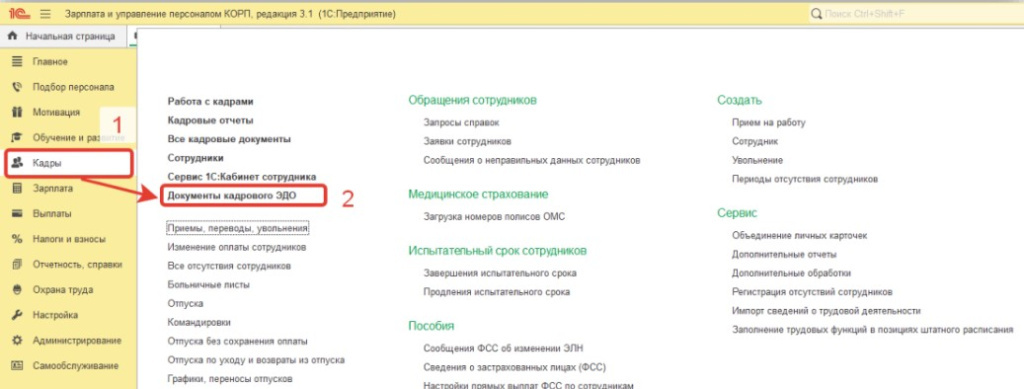Create a Прием на работу document
Screen dimensions: 1024x389
pos(769,123)
